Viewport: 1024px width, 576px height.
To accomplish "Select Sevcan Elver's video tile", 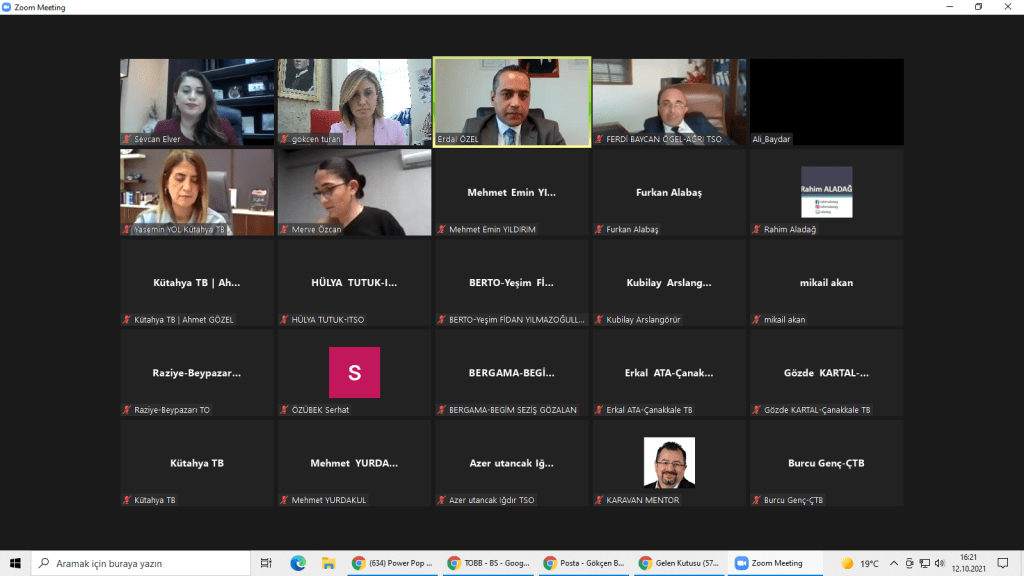I will point(197,102).
